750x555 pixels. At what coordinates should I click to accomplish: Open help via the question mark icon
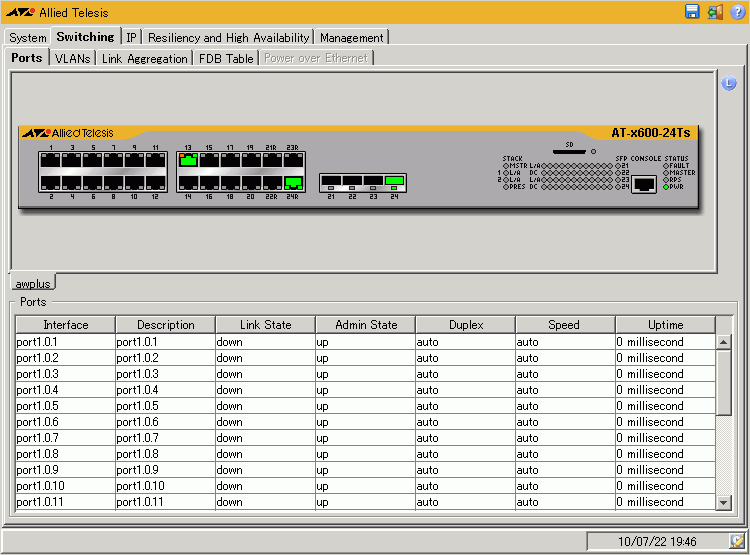click(737, 12)
